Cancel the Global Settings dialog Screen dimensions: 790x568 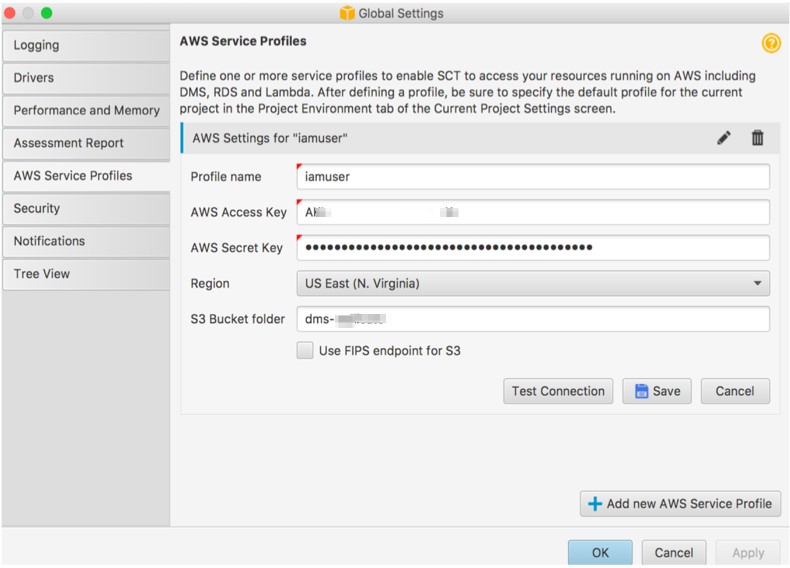[674, 553]
